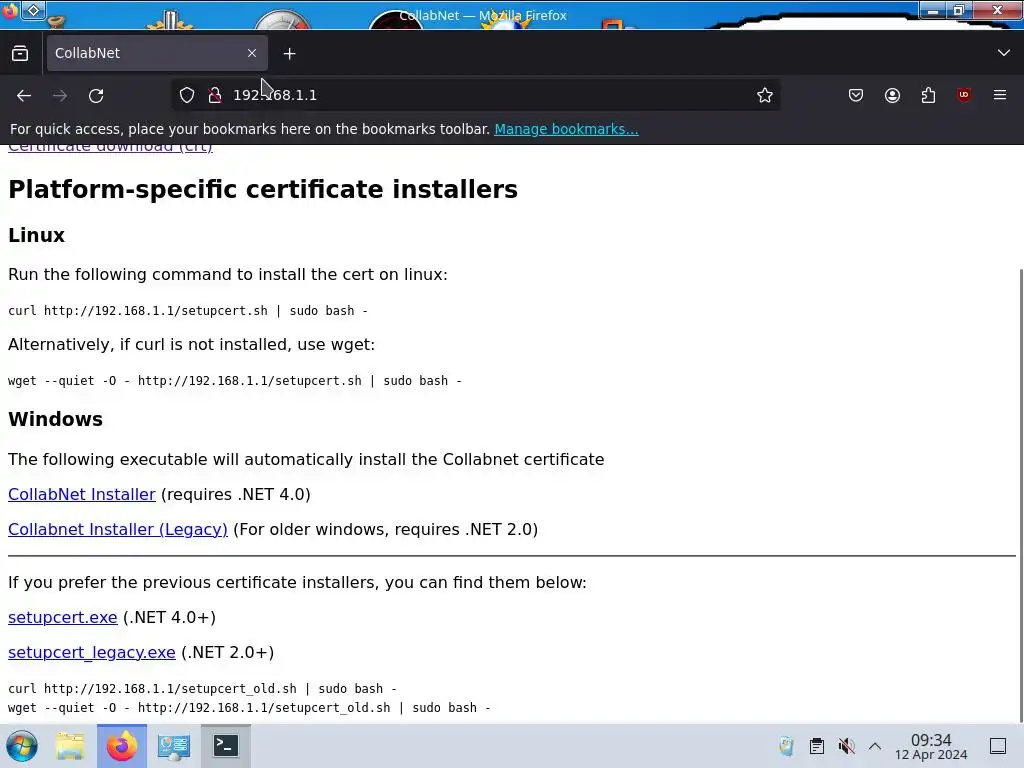1024x768 pixels.
Task: Open the list all tabs dropdown
Action: pyautogui.click(x=1004, y=53)
